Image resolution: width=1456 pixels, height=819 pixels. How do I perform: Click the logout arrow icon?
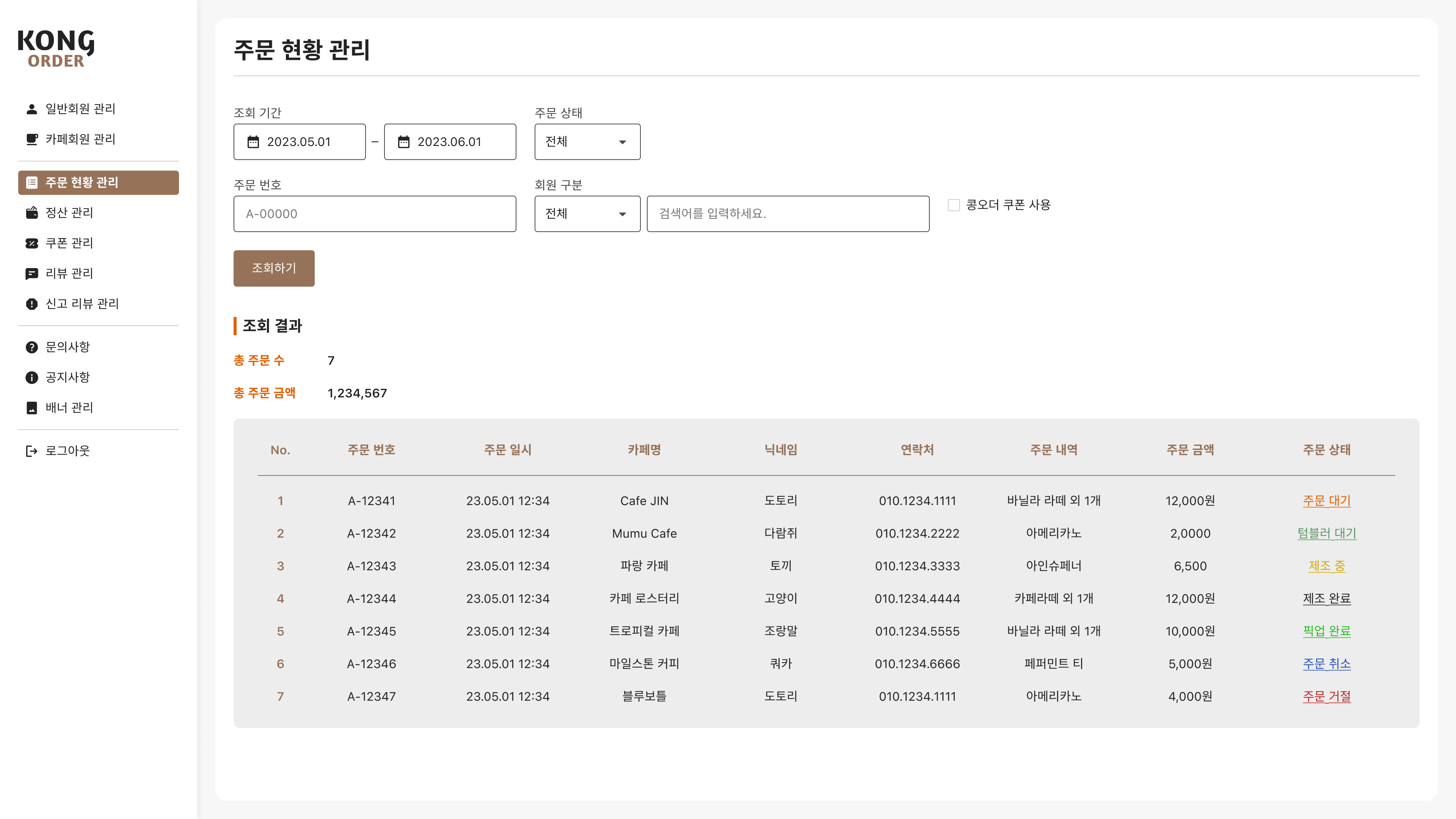point(31,451)
